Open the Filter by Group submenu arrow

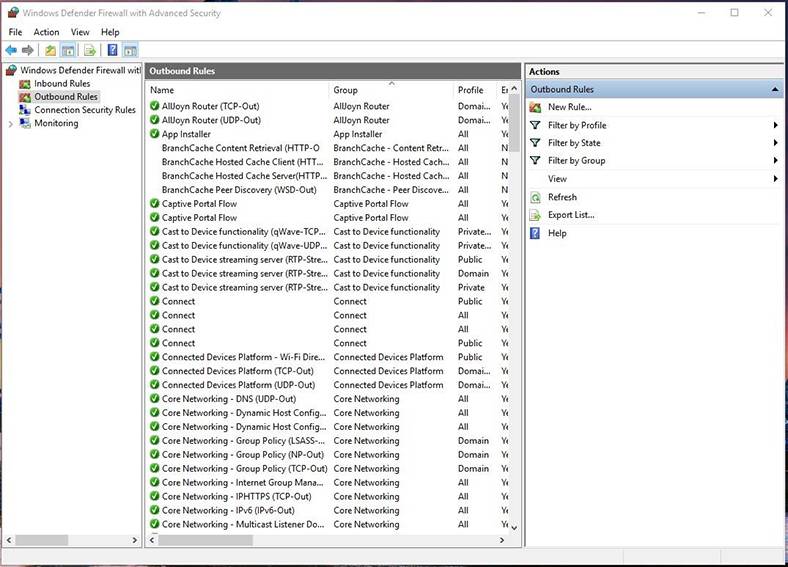point(775,160)
